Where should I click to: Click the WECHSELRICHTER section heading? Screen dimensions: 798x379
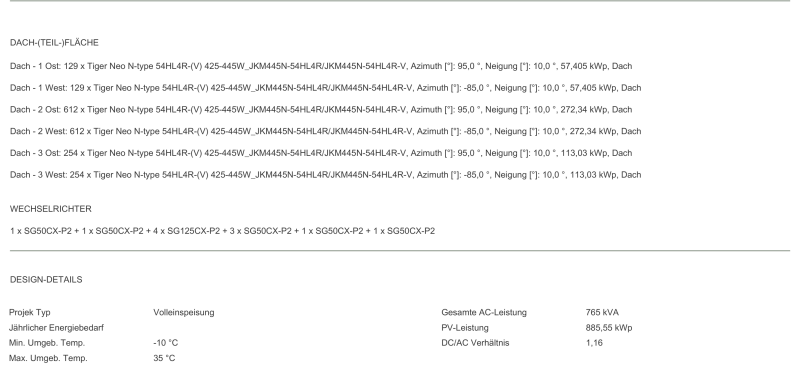50,209
